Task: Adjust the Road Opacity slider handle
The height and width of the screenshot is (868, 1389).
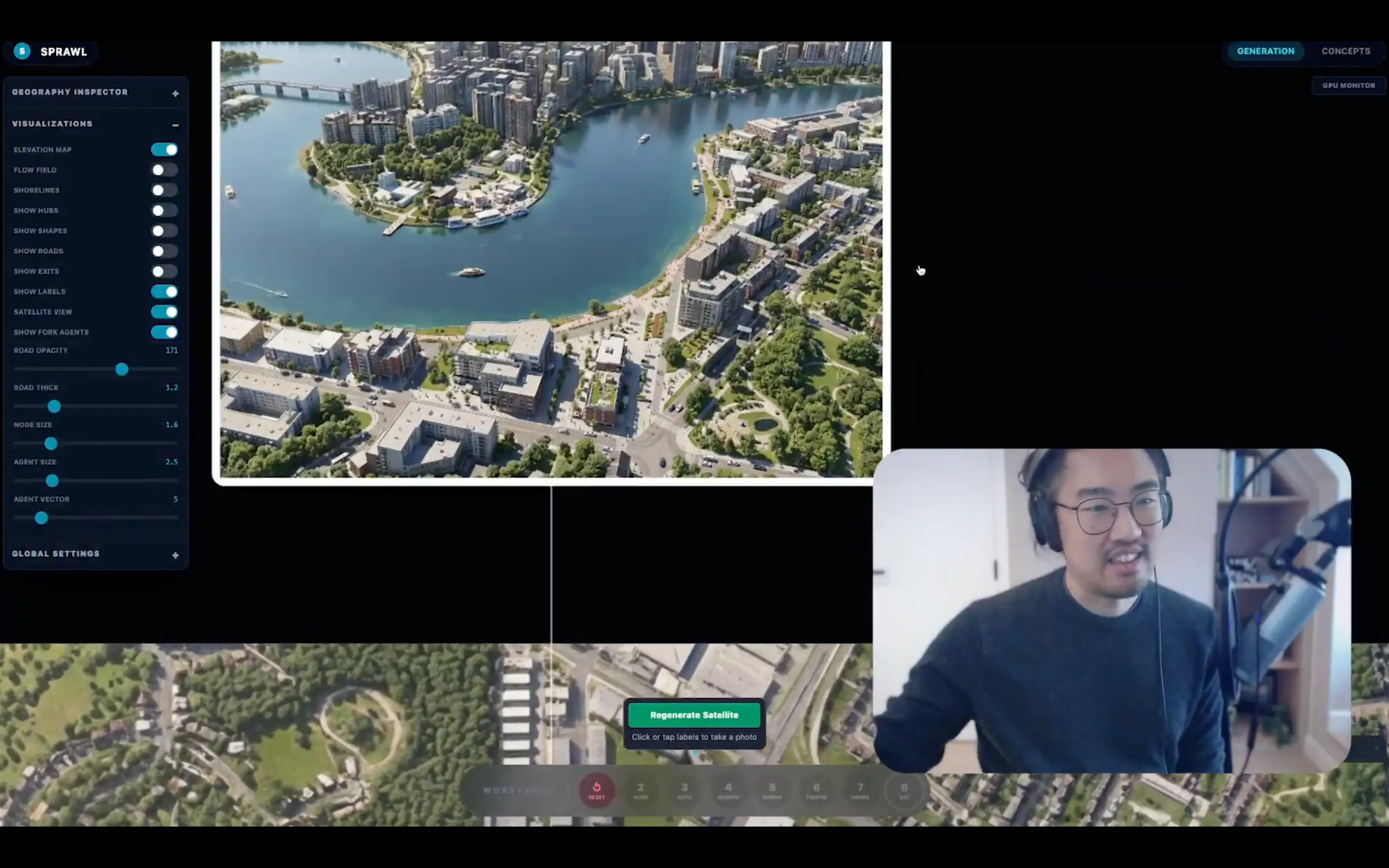Action: [x=122, y=369]
